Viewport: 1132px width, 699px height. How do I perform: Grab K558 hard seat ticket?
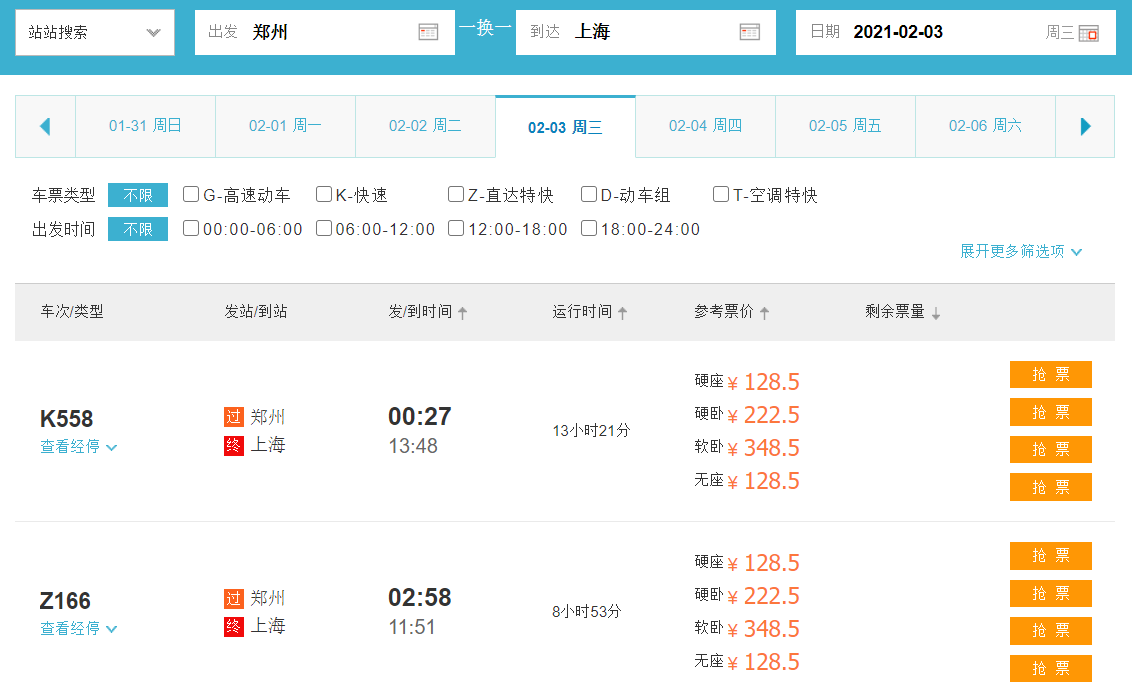(1050, 375)
